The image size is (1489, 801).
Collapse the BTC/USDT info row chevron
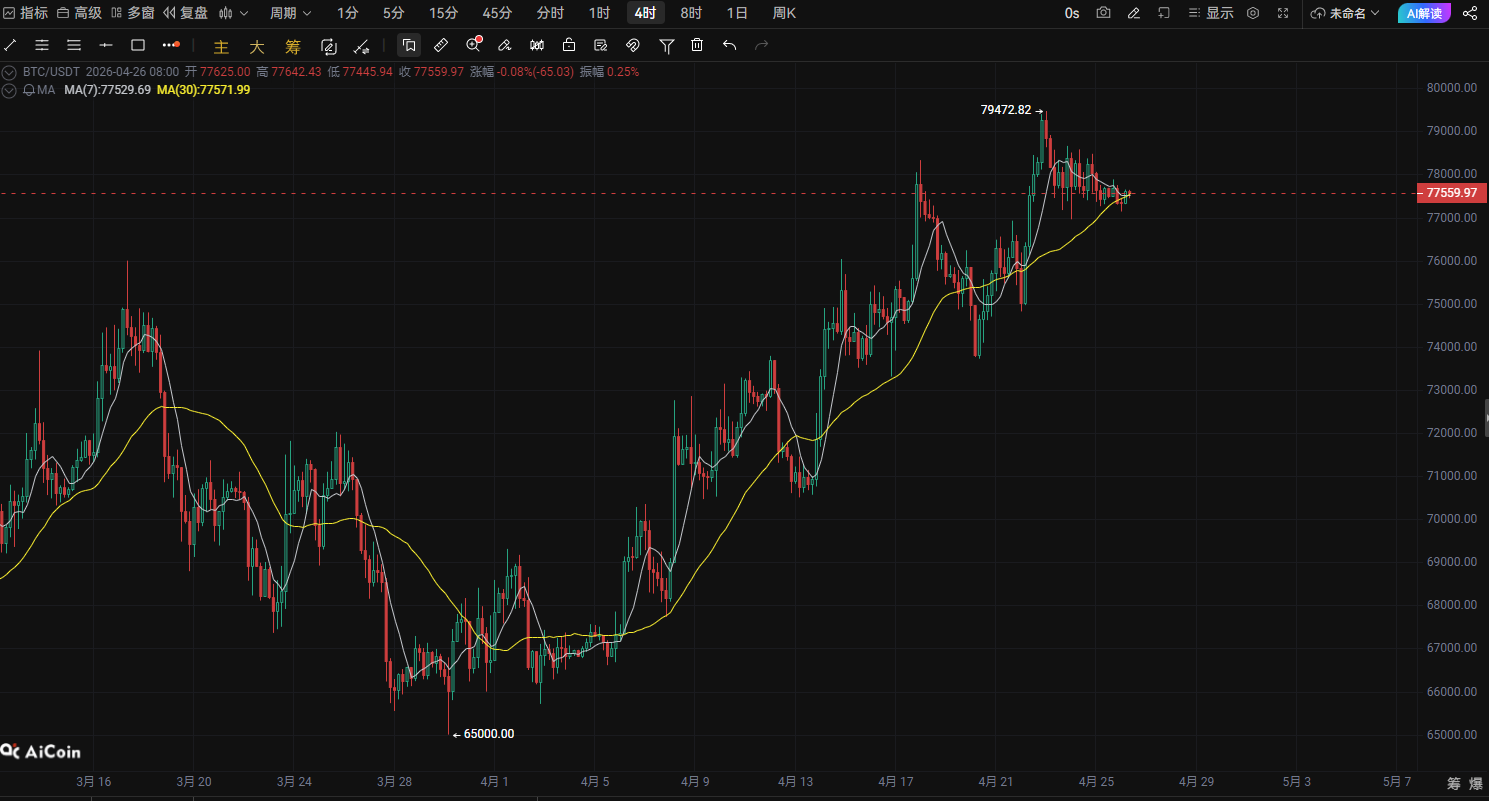(x=9, y=72)
